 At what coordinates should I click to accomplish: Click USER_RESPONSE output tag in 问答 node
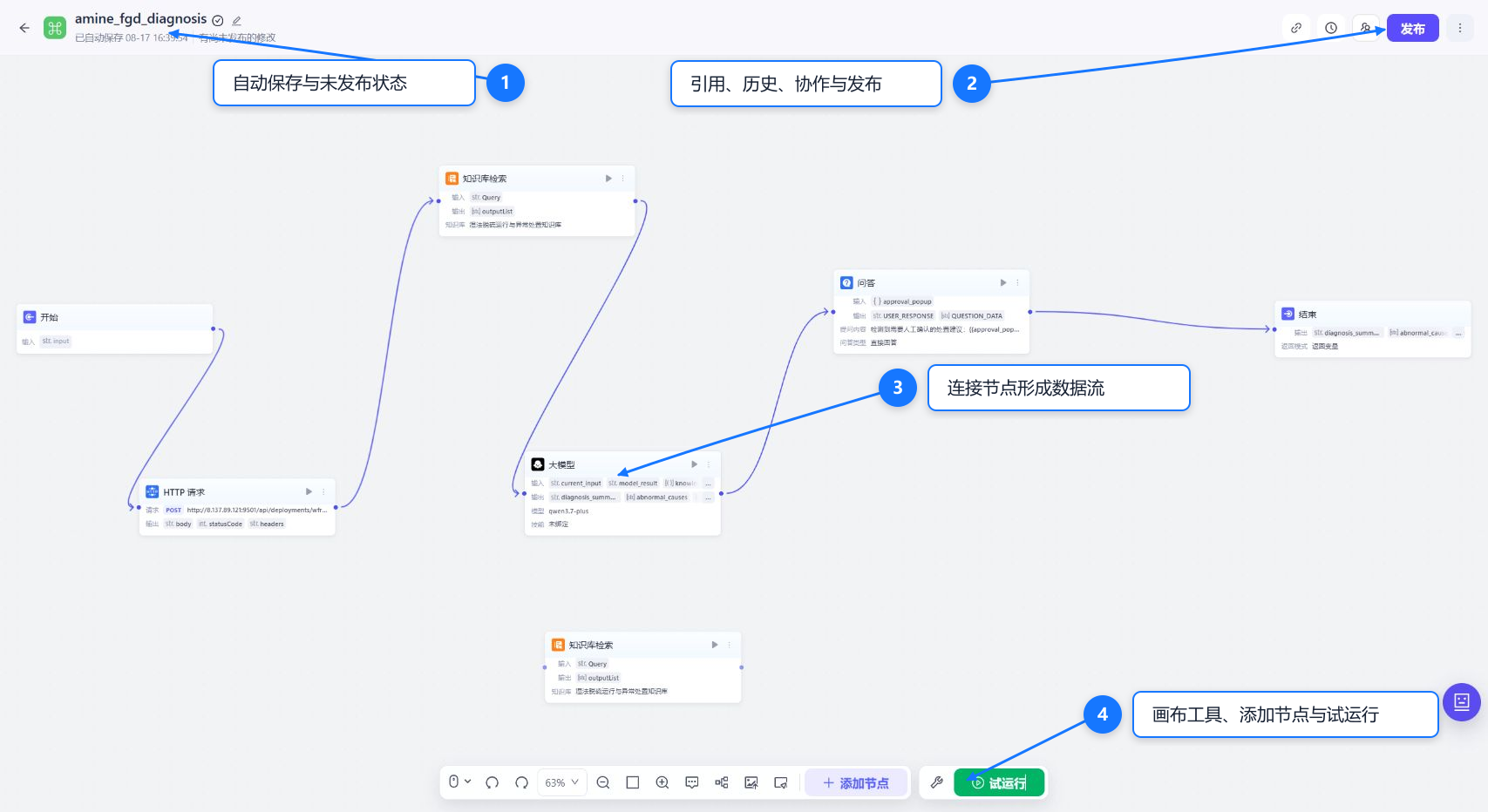(x=903, y=315)
